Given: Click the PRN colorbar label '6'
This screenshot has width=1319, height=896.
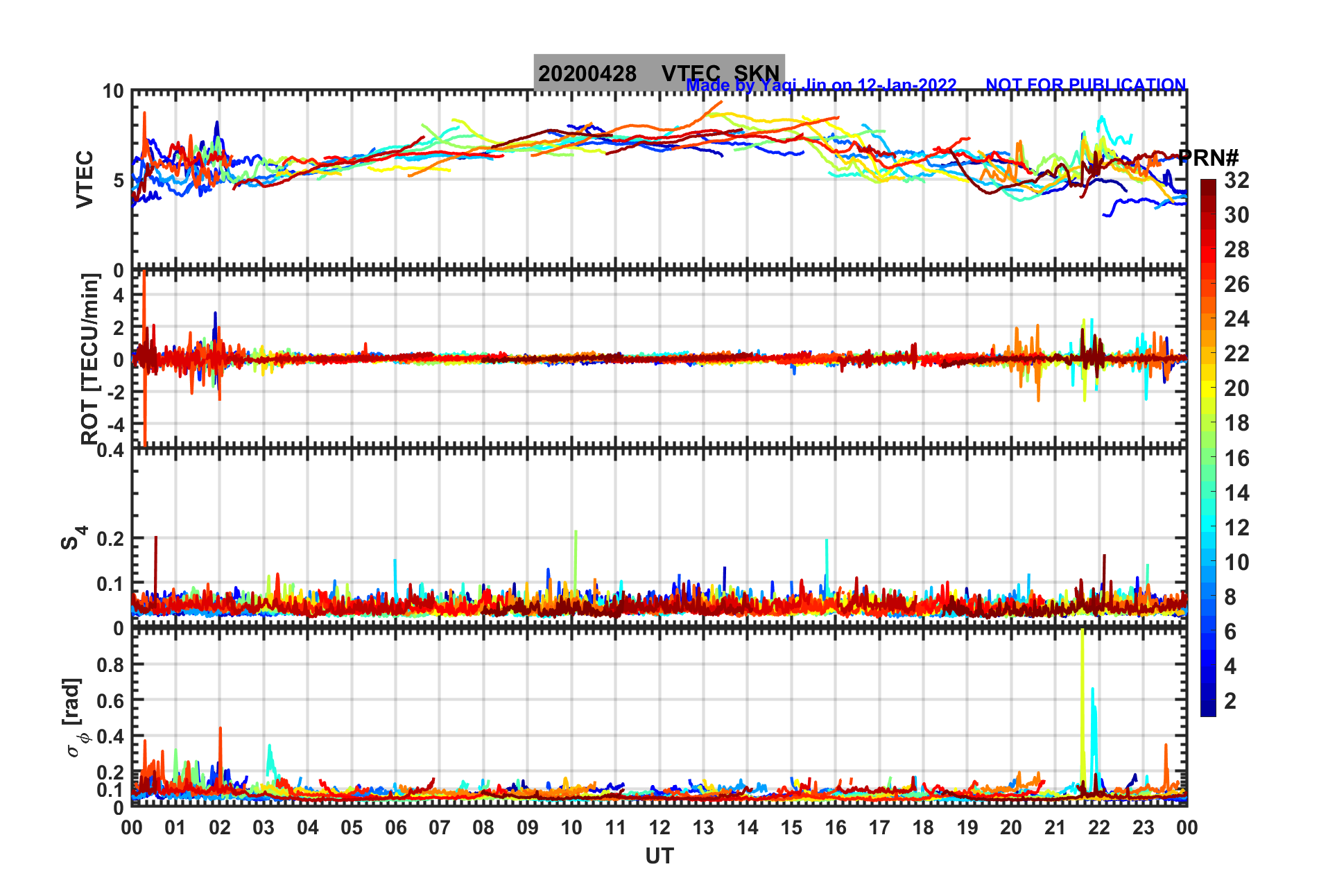Looking at the screenshot, I should pyautogui.click(x=1230, y=632).
